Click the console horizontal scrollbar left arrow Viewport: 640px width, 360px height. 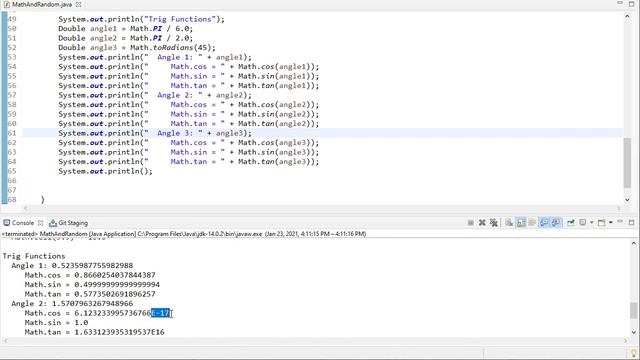click(x=6, y=340)
